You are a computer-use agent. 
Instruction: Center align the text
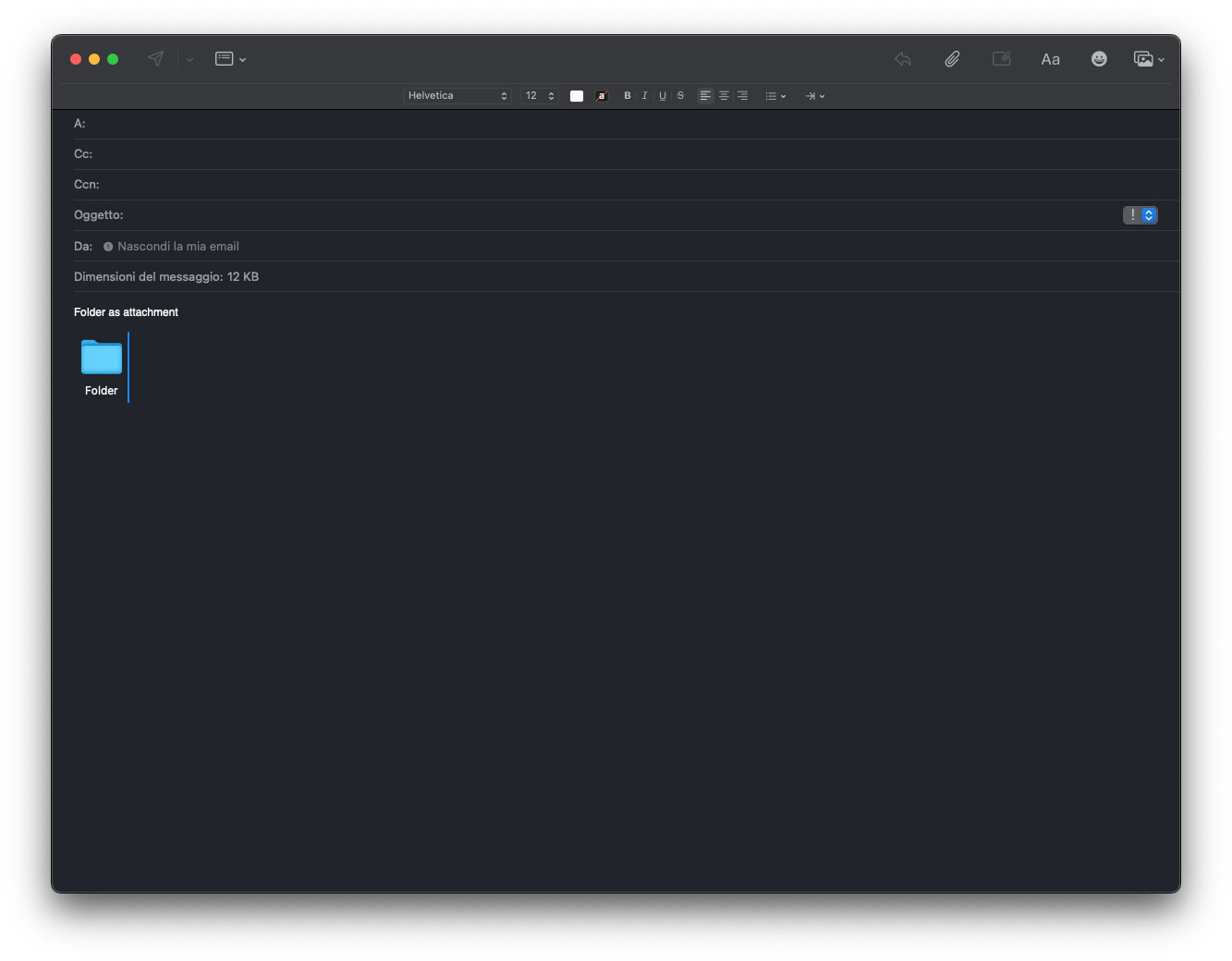[x=724, y=96]
